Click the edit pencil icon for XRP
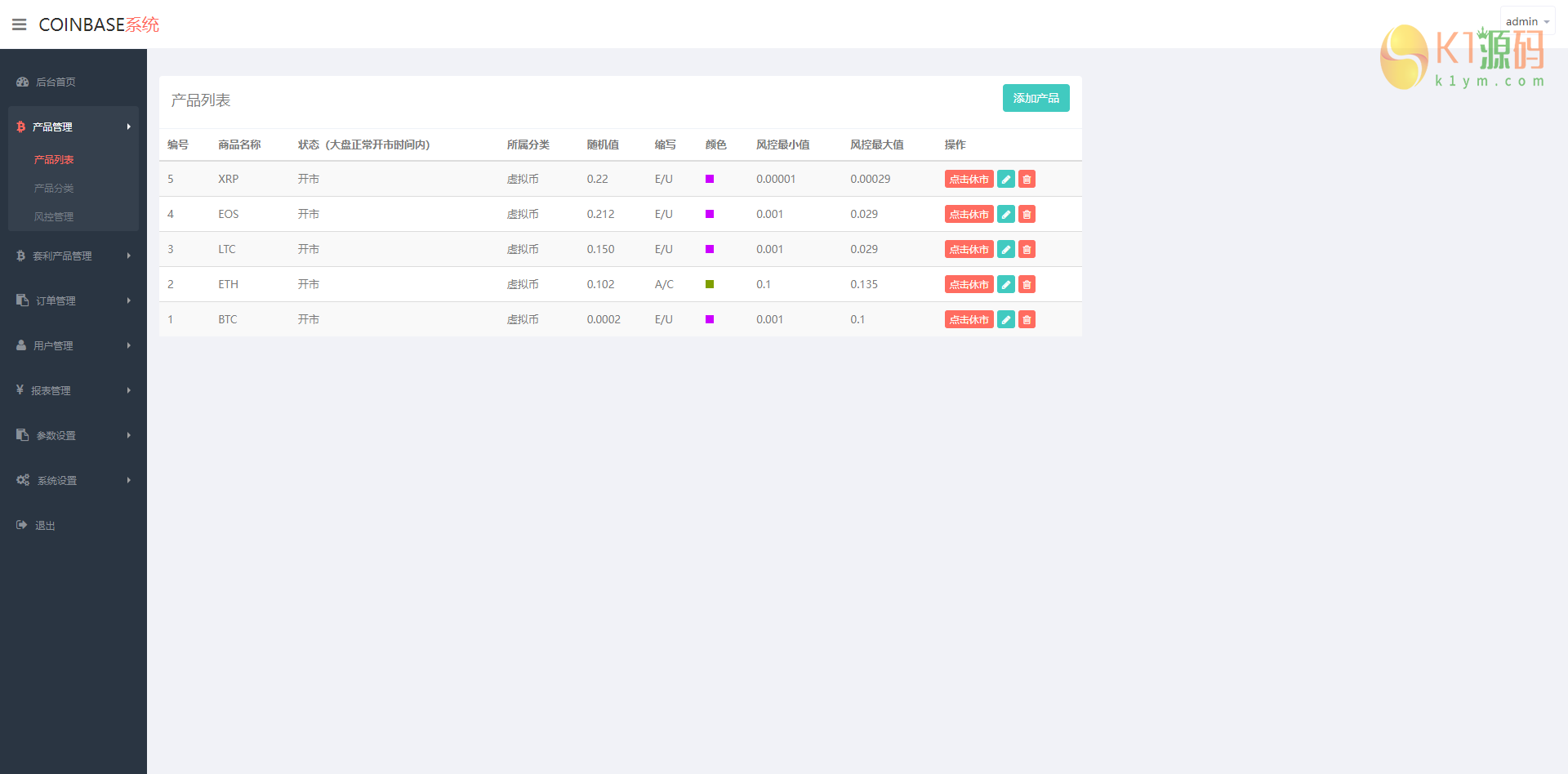 coord(1006,180)
